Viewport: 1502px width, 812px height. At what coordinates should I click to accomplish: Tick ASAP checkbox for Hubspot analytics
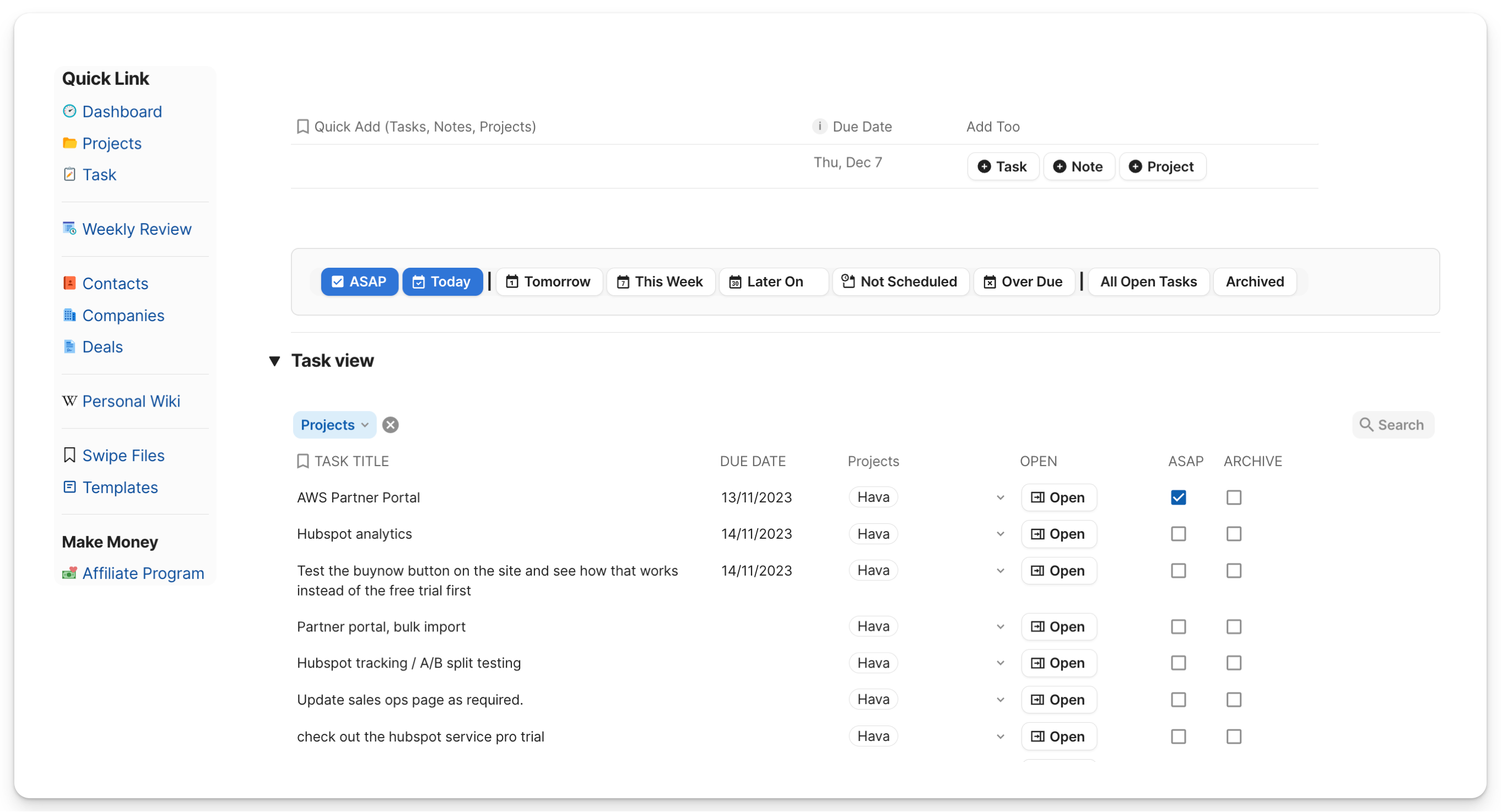pos(1178,534)
